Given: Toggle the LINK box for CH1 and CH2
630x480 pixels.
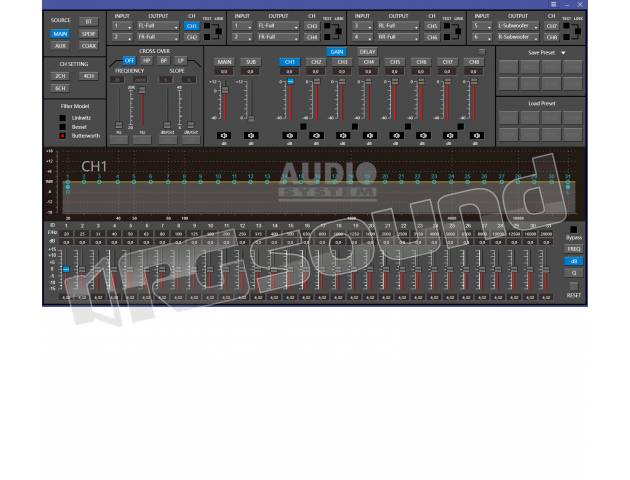Looking at the screenshot, I should (x=219, y=31).
